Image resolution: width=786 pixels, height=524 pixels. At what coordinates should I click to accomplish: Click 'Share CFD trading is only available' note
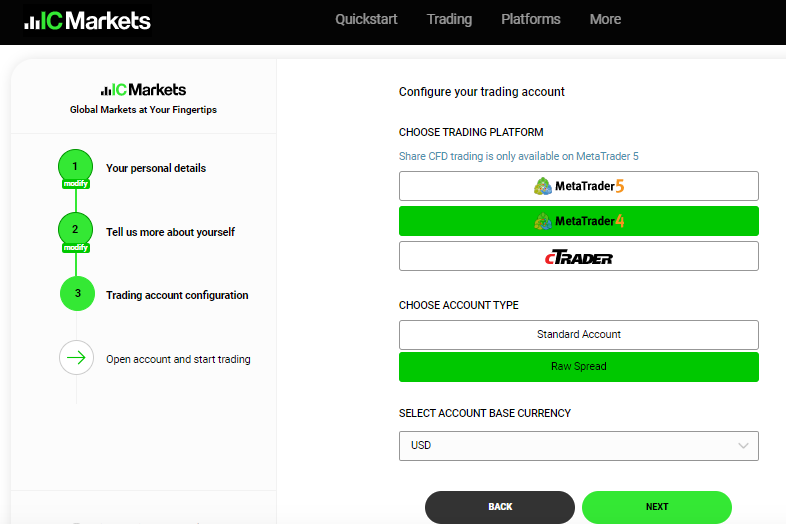[x=518, y=156]
